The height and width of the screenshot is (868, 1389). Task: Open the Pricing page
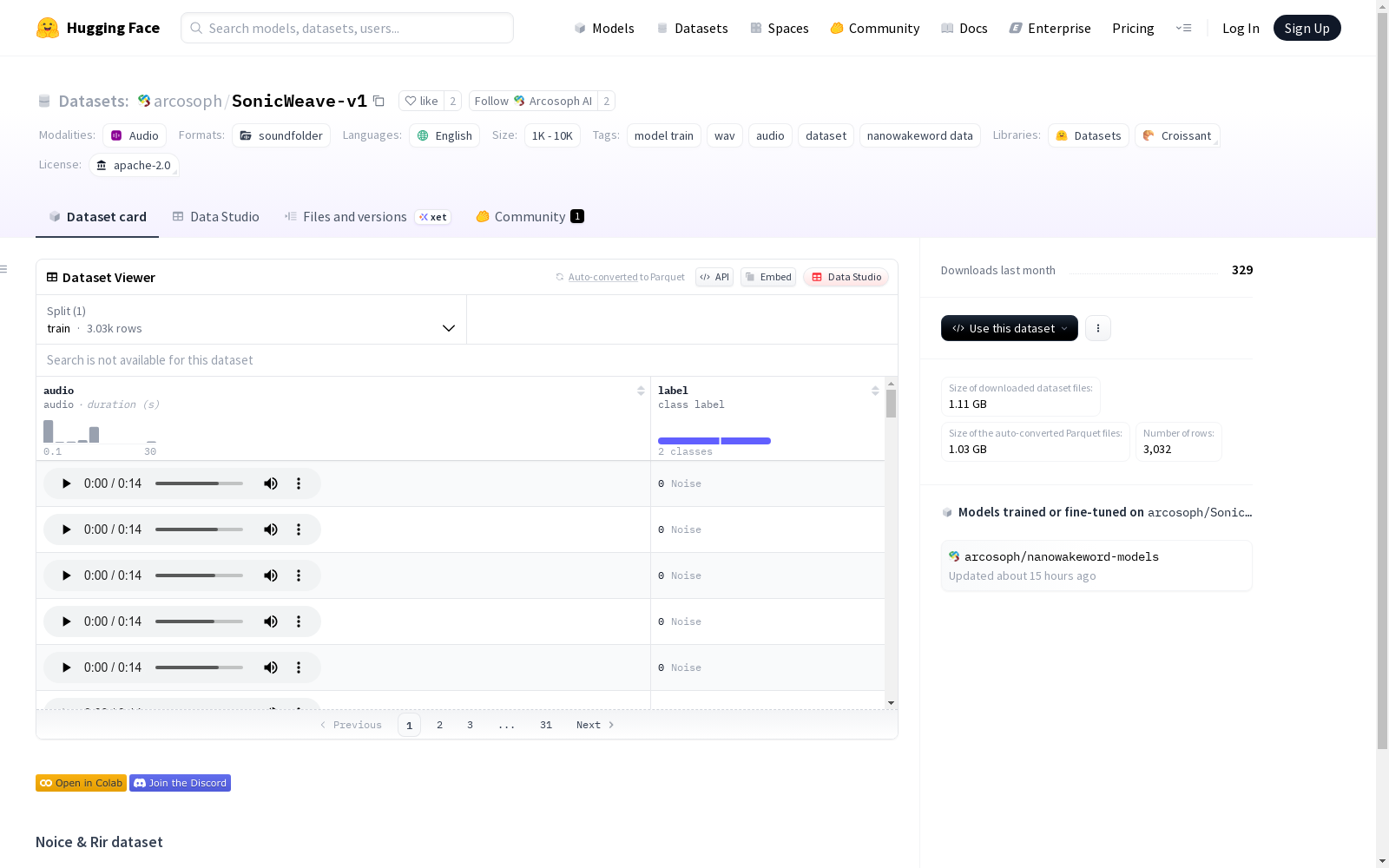click(x=1133, y=28)
